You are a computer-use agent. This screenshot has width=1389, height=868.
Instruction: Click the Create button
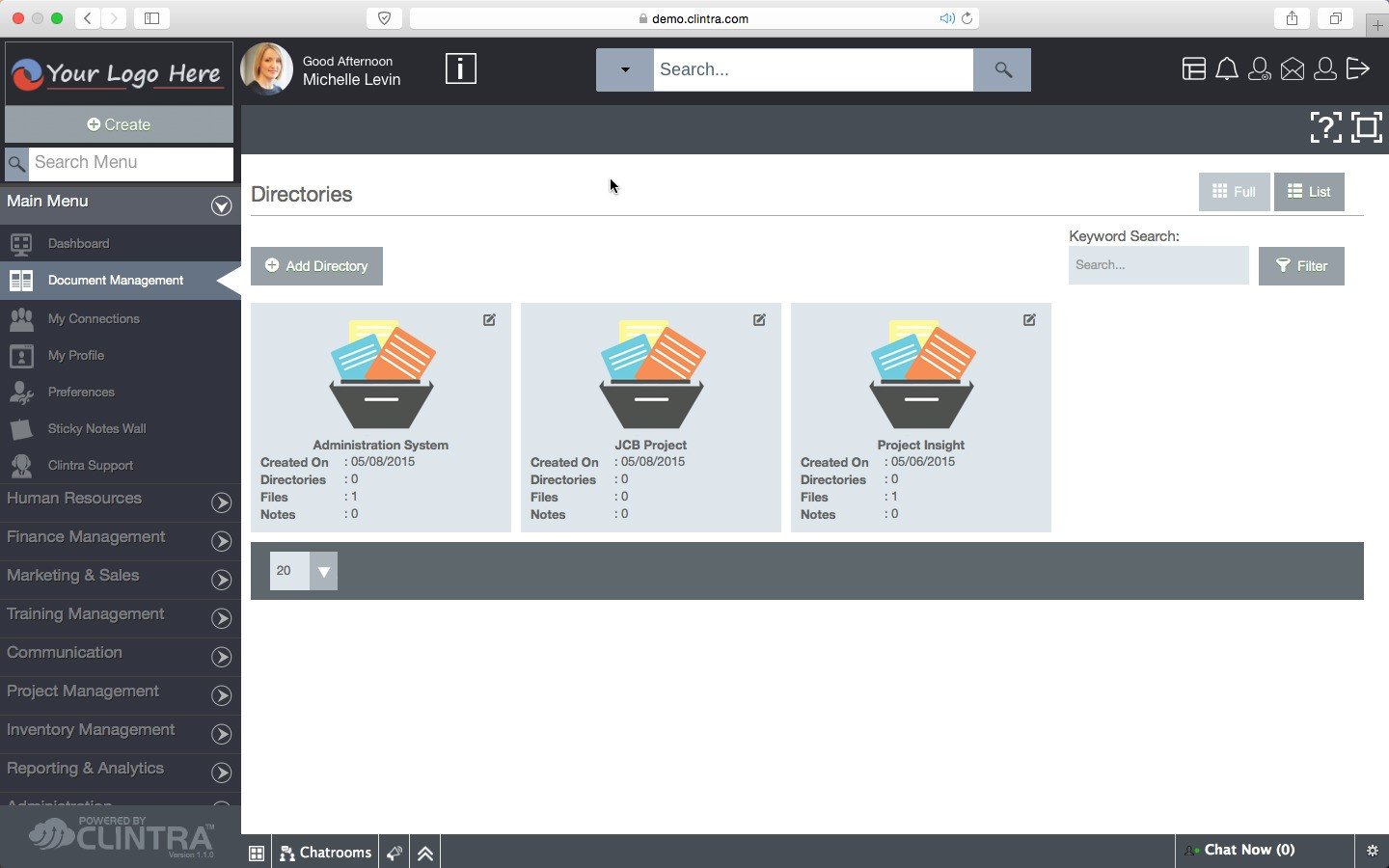(x=119, y=124)
